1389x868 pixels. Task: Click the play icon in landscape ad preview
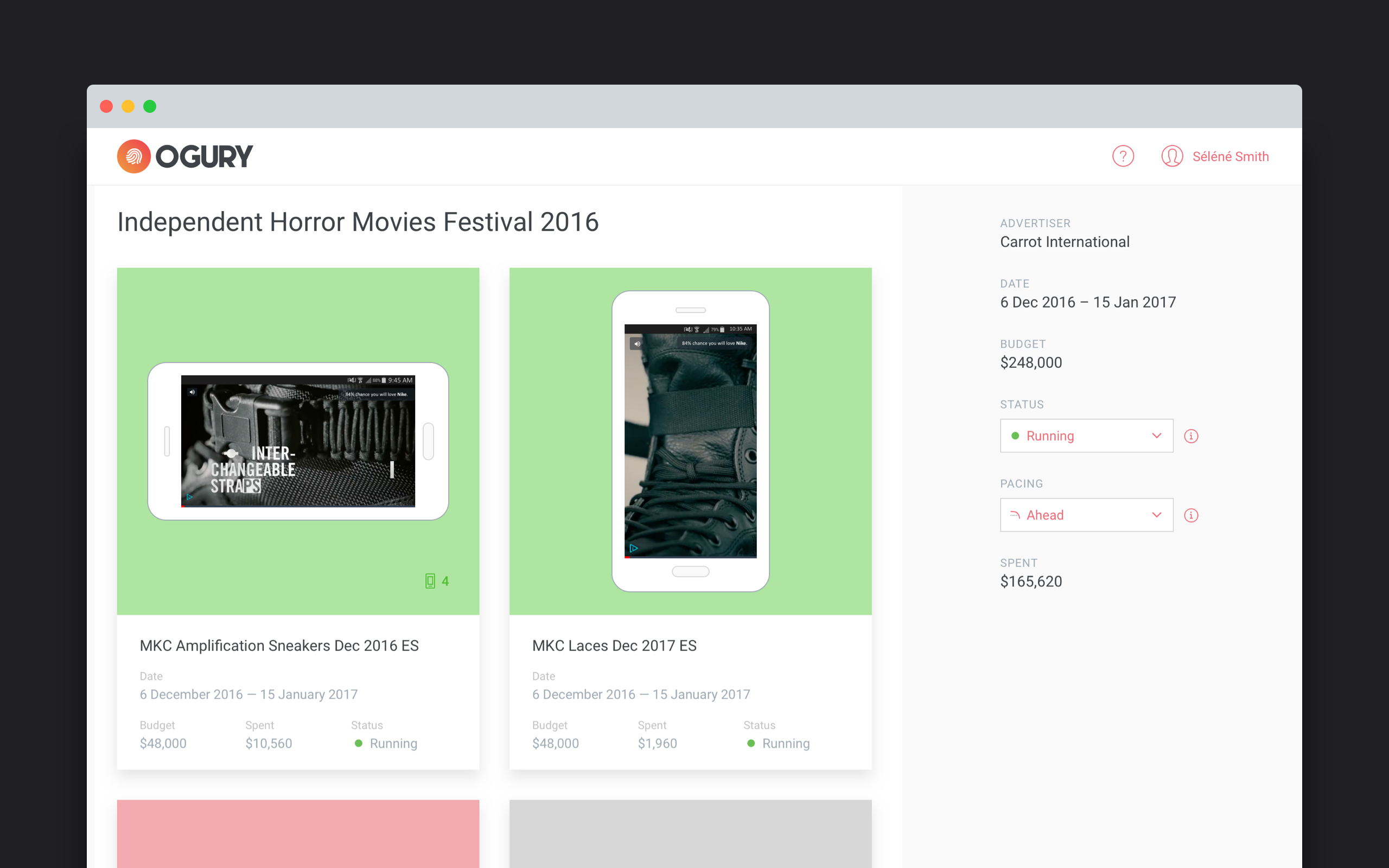[189, 497]
